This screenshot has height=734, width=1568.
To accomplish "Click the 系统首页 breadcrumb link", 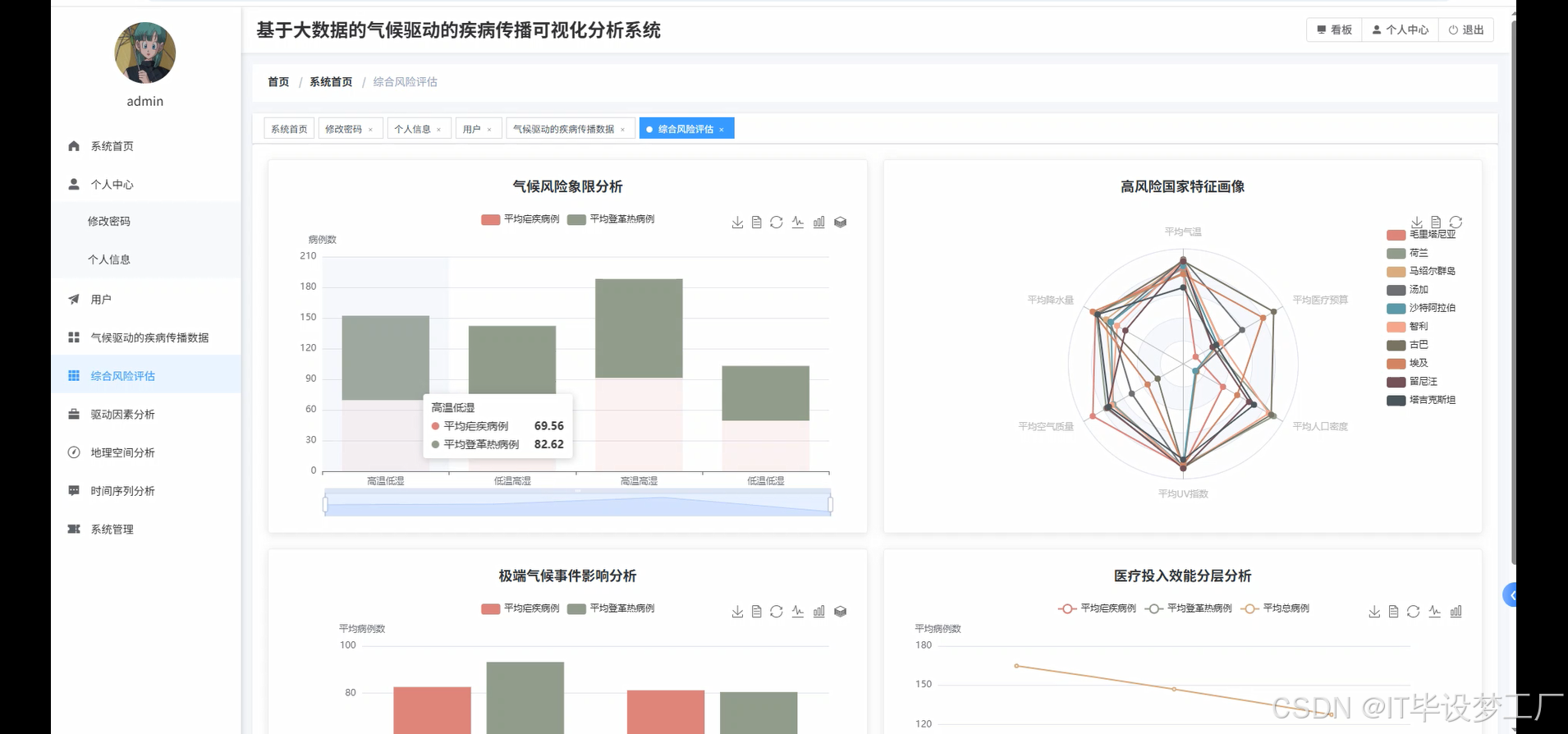I will coord(331,82).
